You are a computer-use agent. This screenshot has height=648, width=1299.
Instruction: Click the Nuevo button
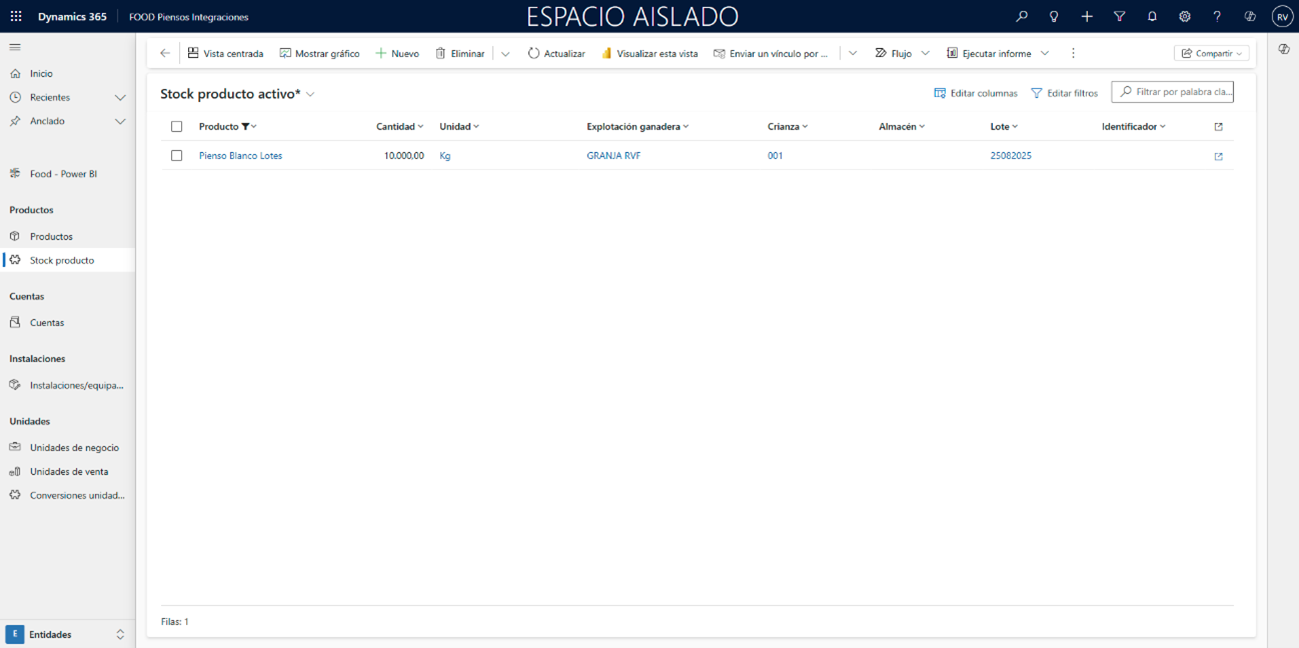tap(397, 54)
